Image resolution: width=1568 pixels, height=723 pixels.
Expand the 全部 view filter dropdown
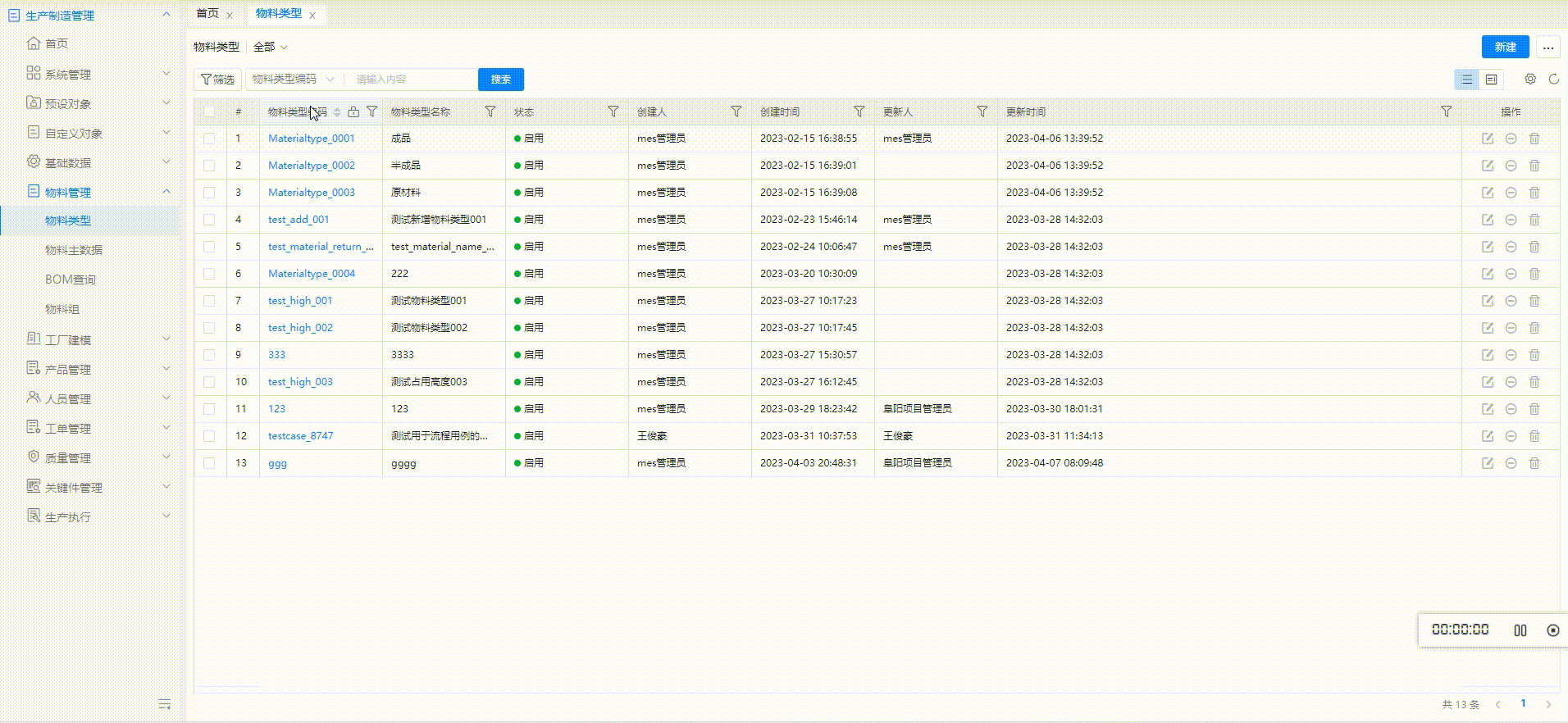[270, 48]
